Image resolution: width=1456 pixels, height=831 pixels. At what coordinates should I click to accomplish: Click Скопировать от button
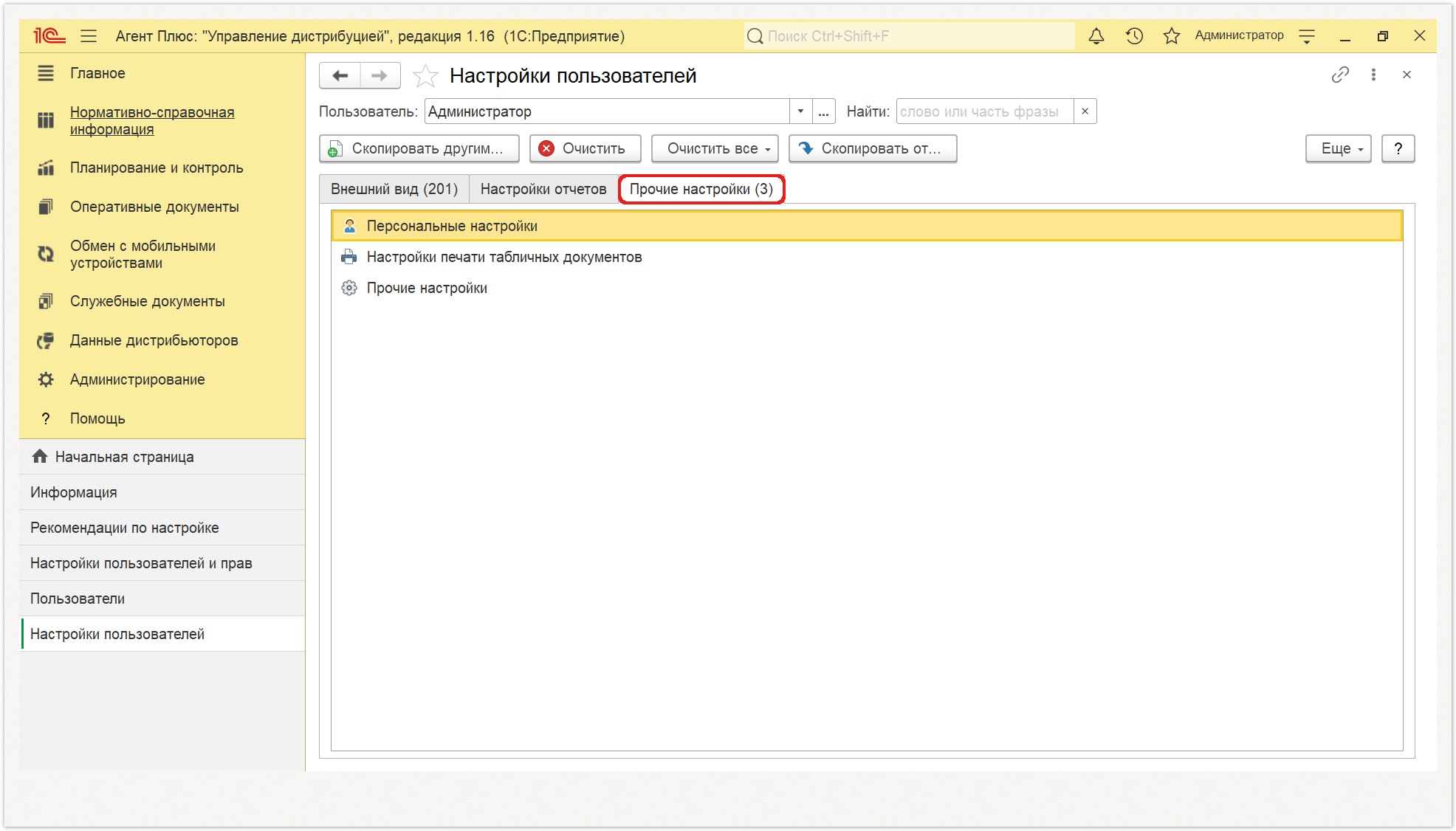[873, 148]
